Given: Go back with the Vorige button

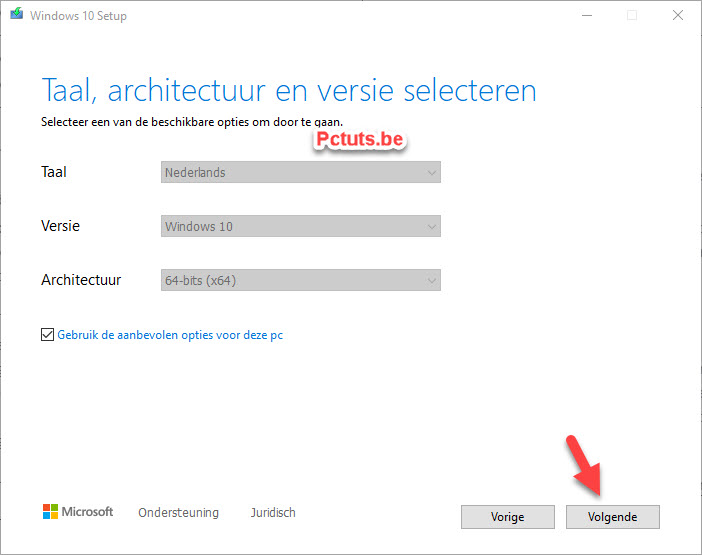Looking at the screenshot, I should (508, 517).
